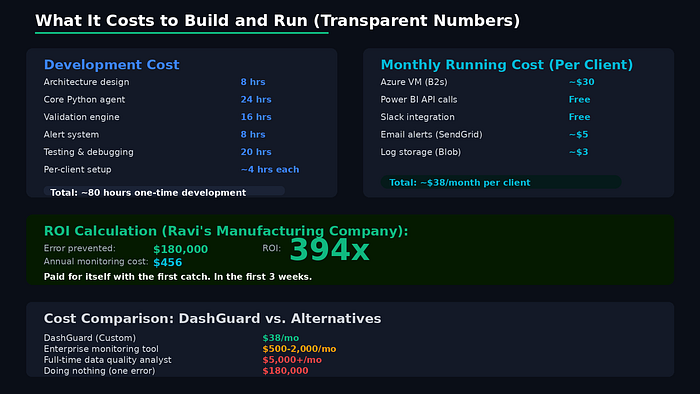Click the 'Error prevented:' label
Image resolution: width=700 pixels, height=394 pixels.
[x=79, y=249]
